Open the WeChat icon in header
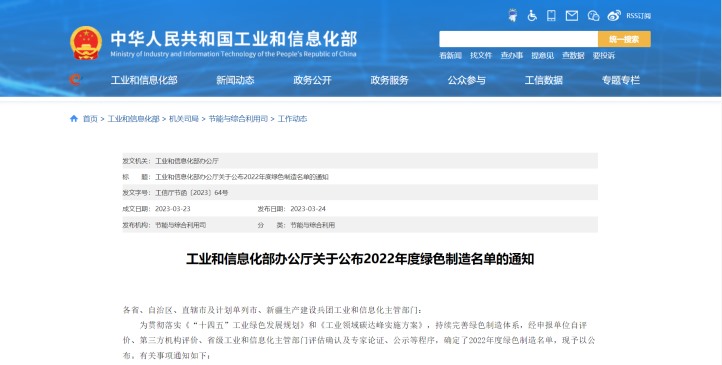This screenshot has height=365, width=722. pyautogui.click(x=593, y=16)
